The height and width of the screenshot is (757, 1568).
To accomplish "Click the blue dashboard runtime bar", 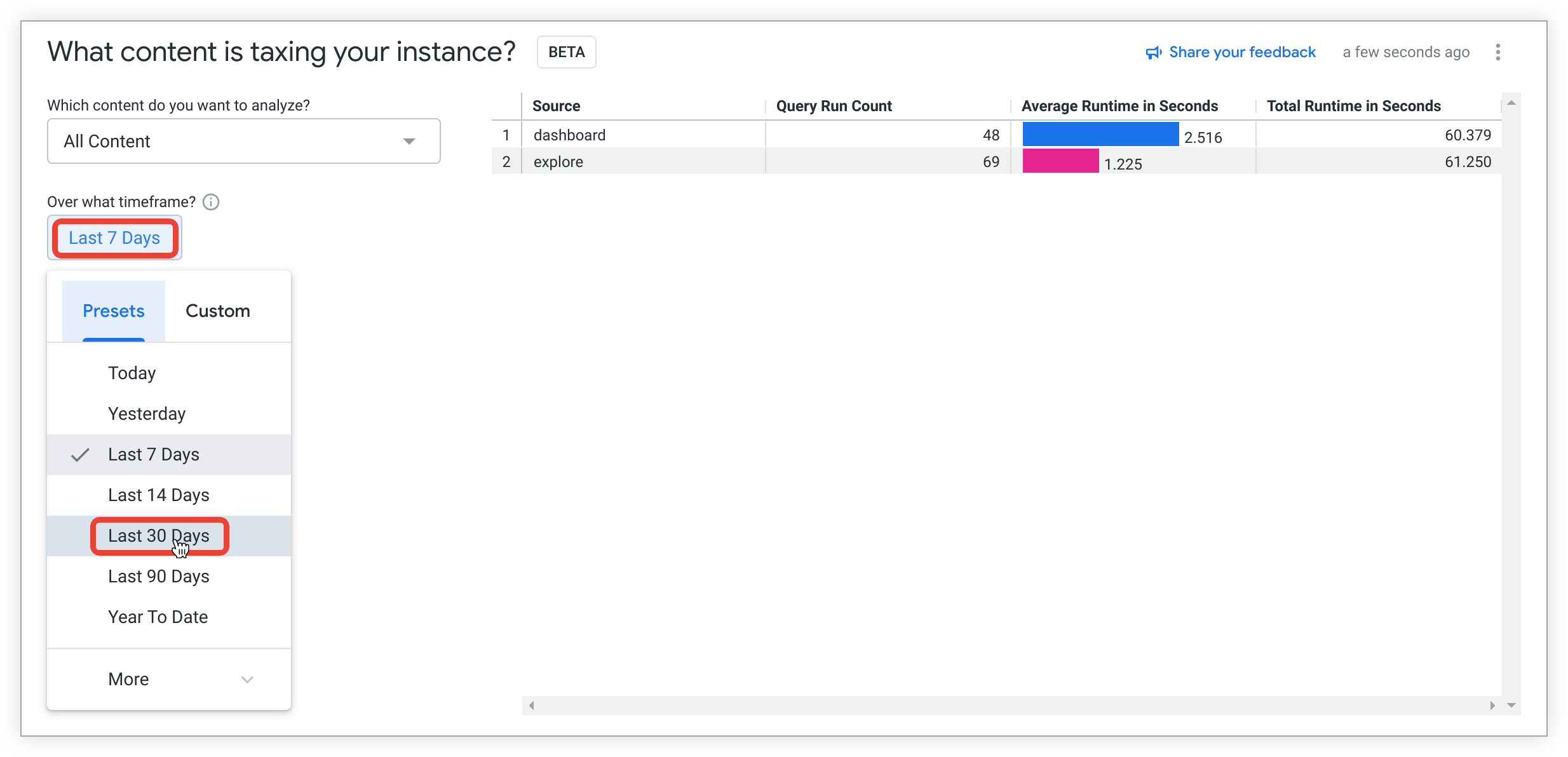I will [x=1100, y=135].
